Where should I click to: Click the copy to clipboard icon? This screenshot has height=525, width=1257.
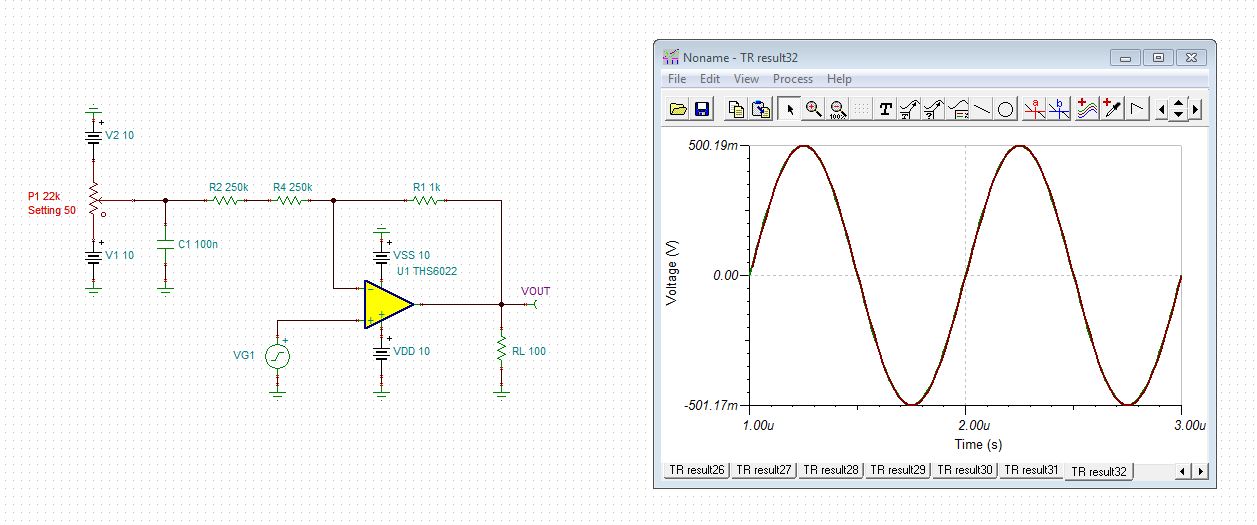click(x=736, y=109)
